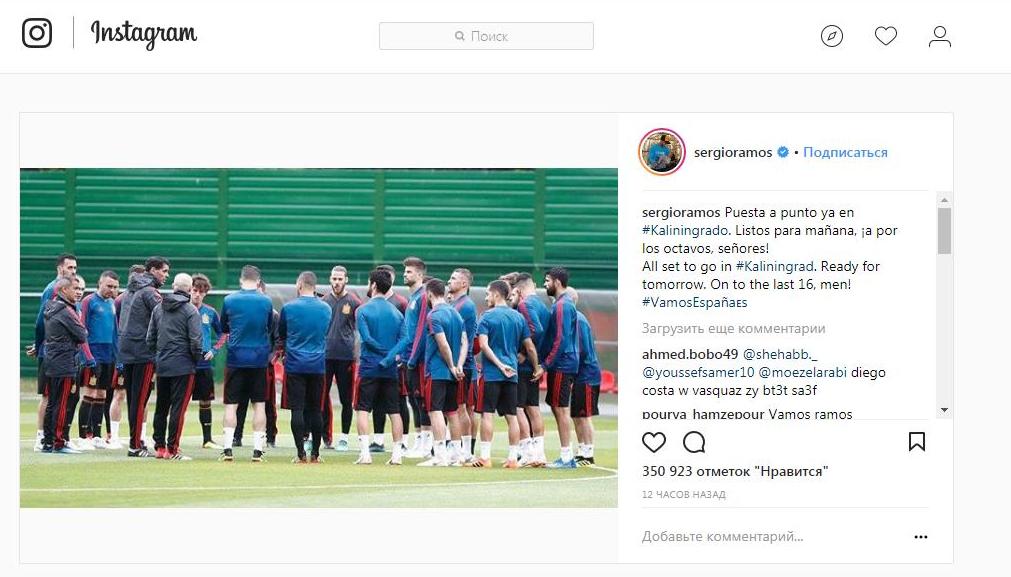Open sergioramos profile avatar

pos(662,152)
